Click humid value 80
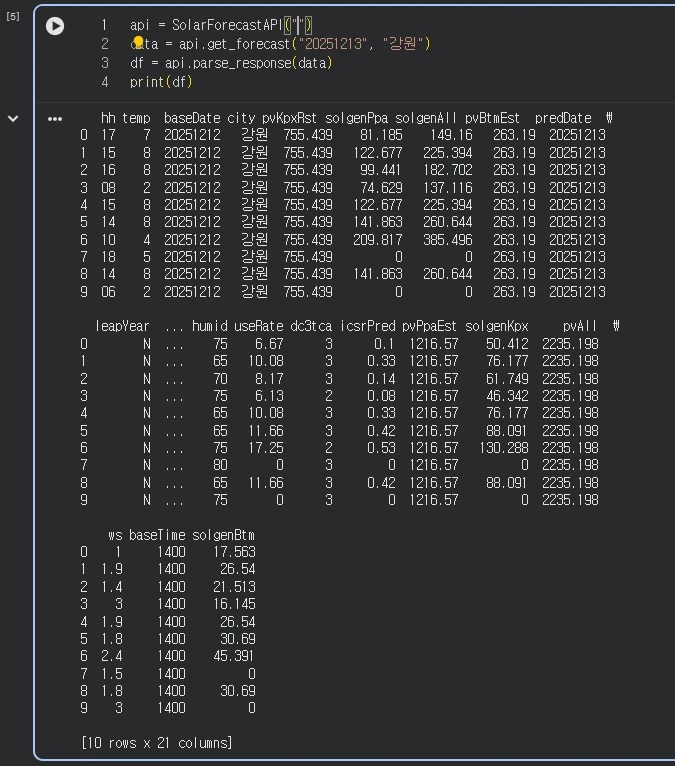This screenshot has width=675, height=766. pos(220,465)
